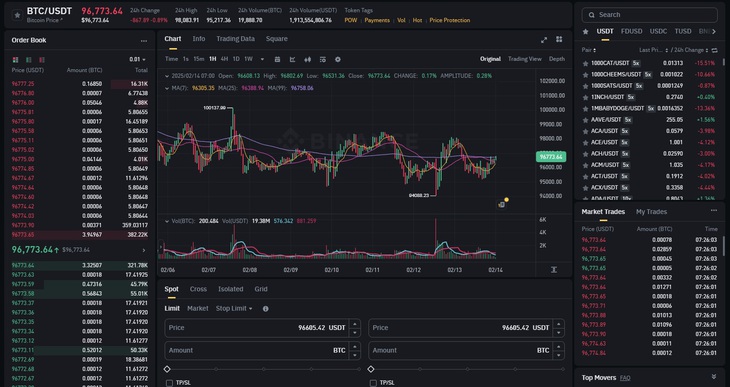Screen dimensions: 730x387
Task: Select the 4H time interval
Action: [x=224, y=59]
